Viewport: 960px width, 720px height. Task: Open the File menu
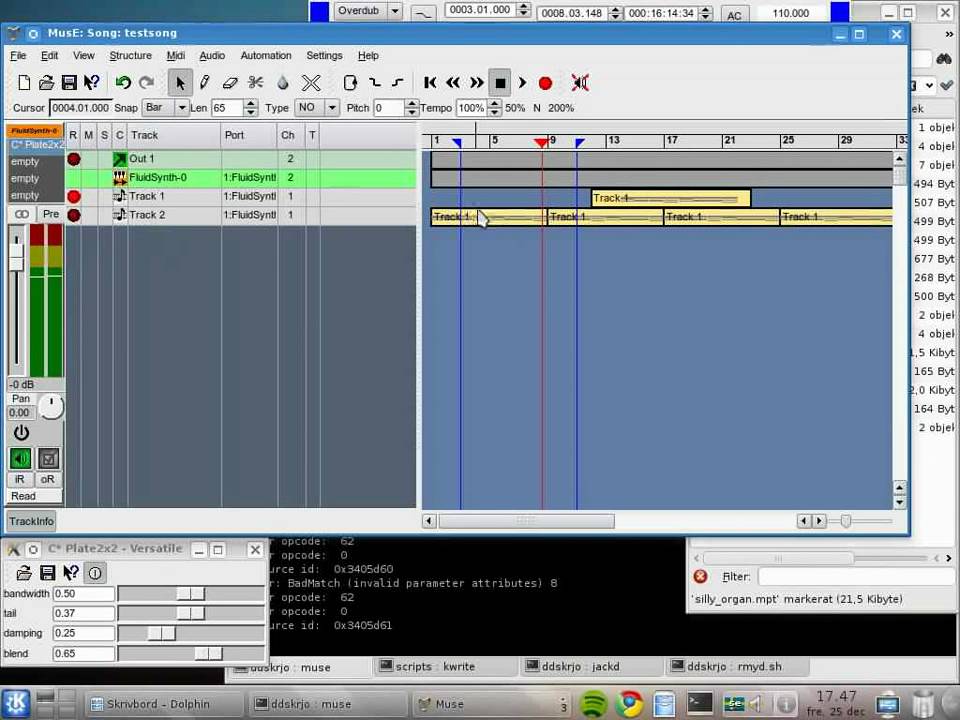click(x=18, y=56)
